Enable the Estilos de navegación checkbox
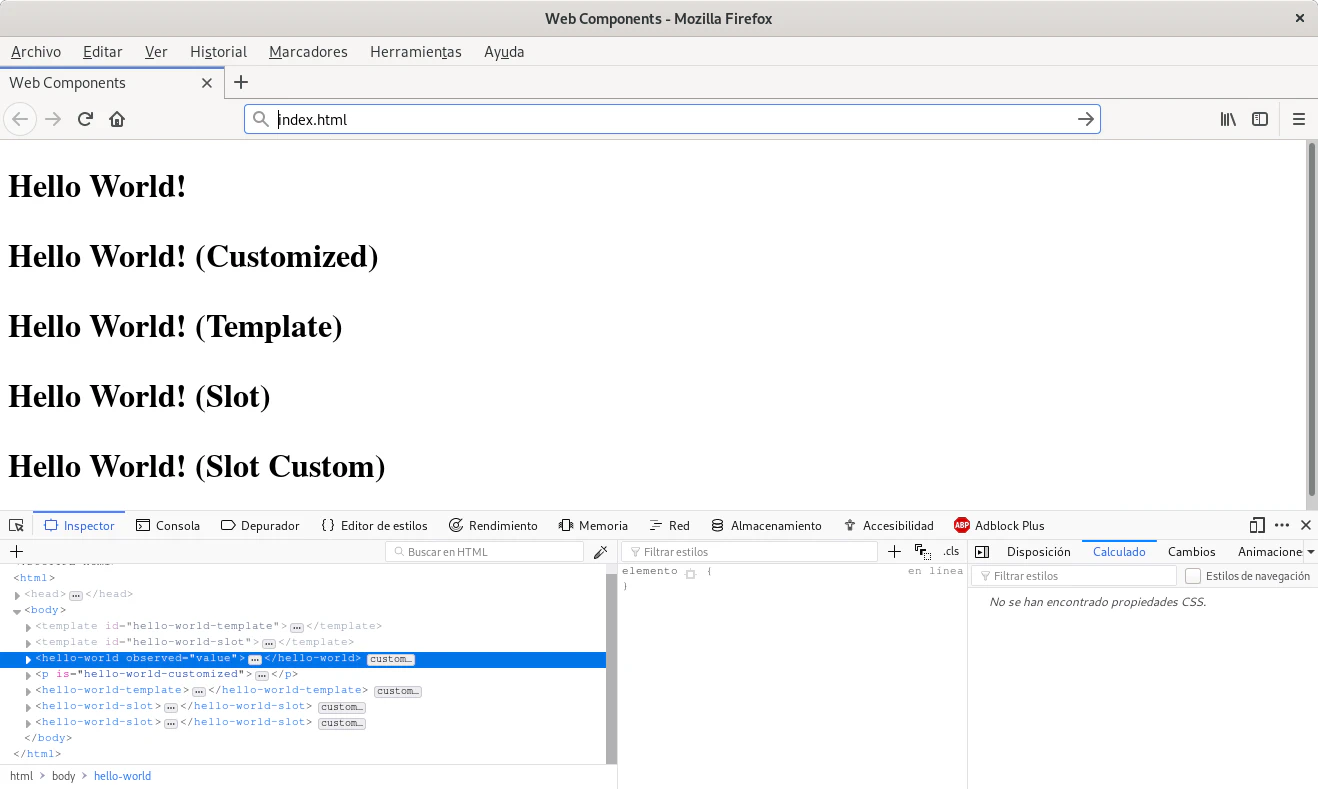Viewport: 1318px width, 789px height. (x=1192, y=576)
